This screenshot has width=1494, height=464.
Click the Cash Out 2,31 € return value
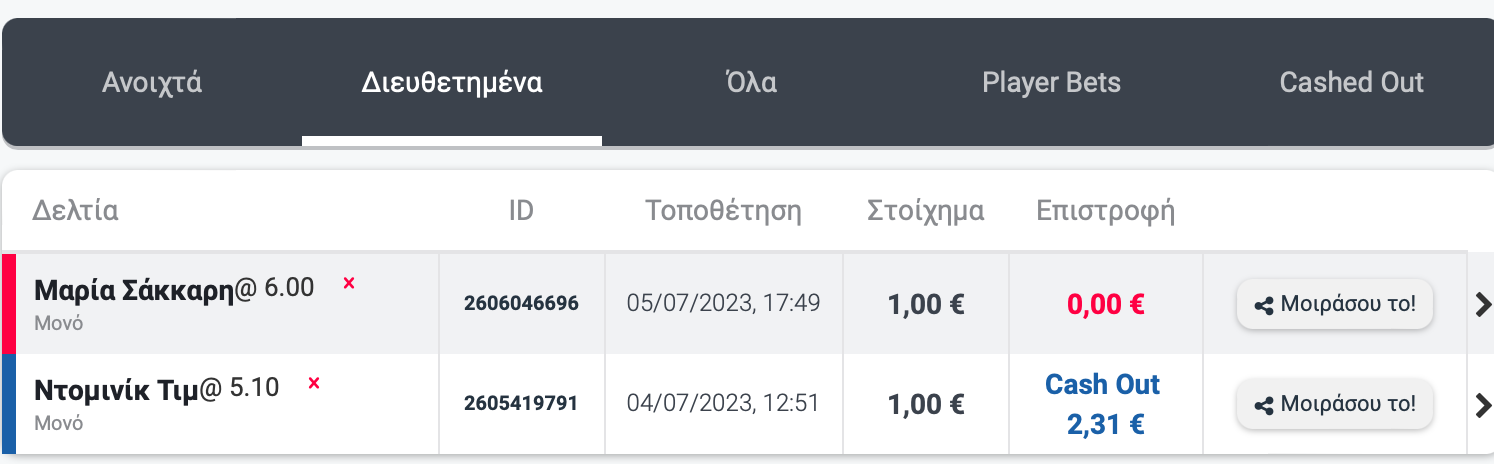(x=1105, y=404)
